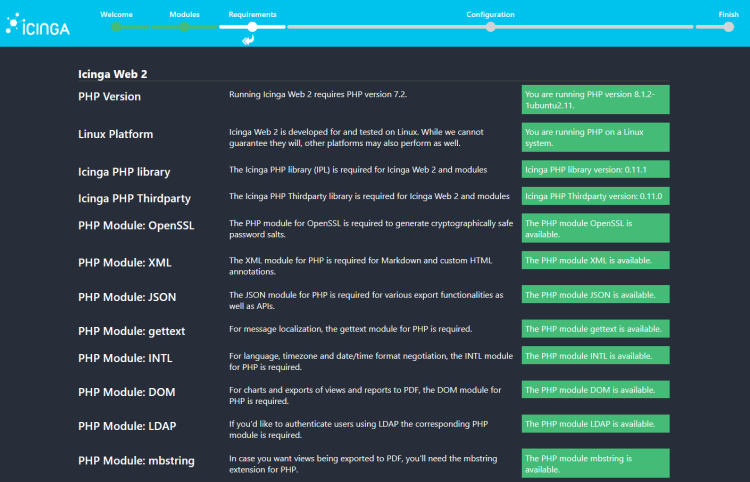This screenshot has height=482, width=750.
Task: Click the Icinga PHP library version status
Action: 595,170
